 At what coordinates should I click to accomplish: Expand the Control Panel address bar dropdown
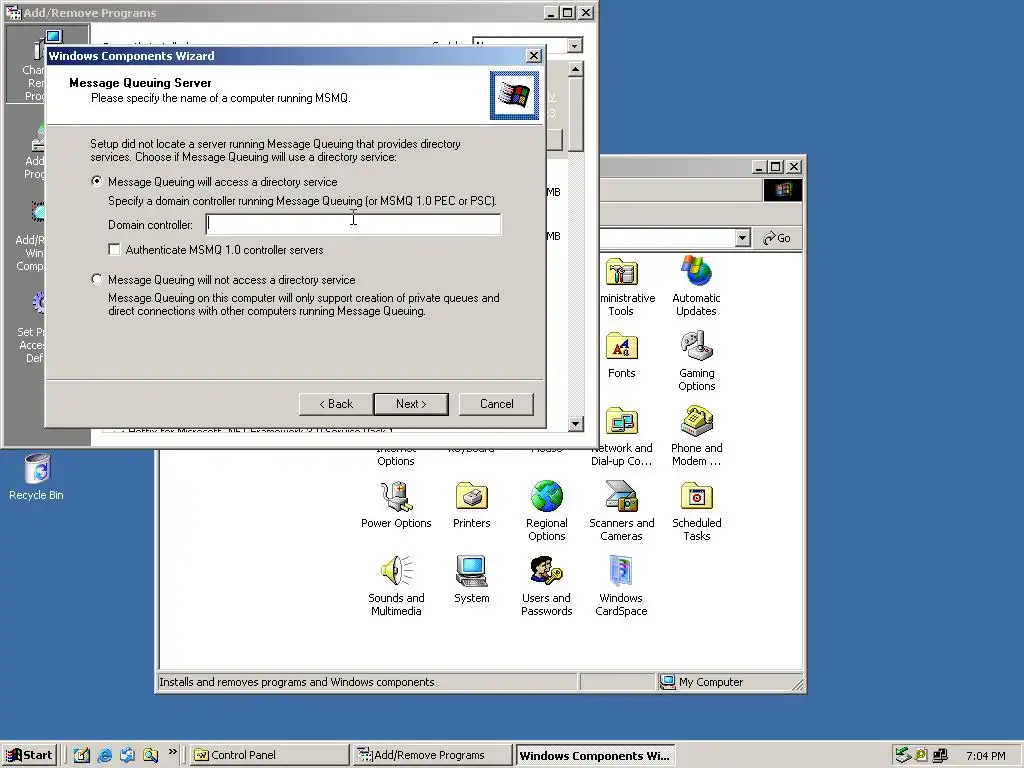pyautogui.click(x=742, y=238)
